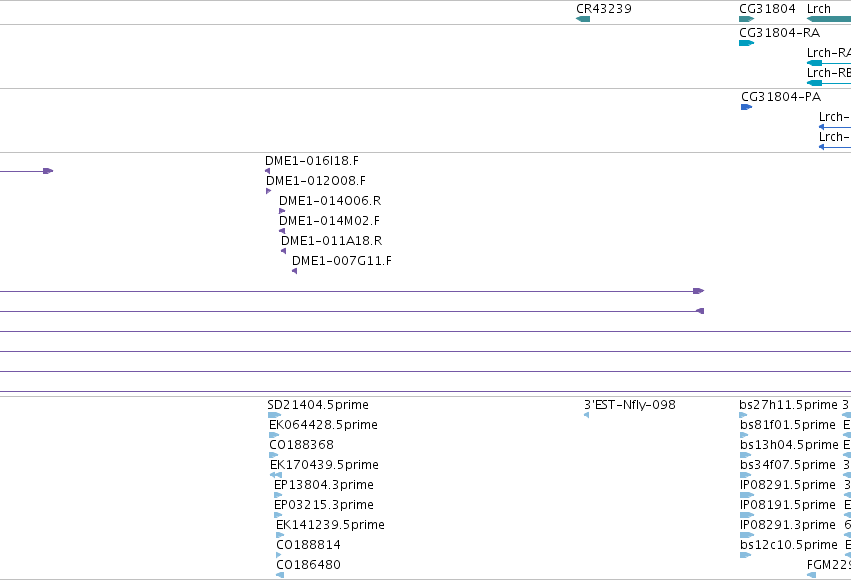851x580 pixels.
Task: Click the bs12c10.5prime label
Action: (x=789, y=545)
